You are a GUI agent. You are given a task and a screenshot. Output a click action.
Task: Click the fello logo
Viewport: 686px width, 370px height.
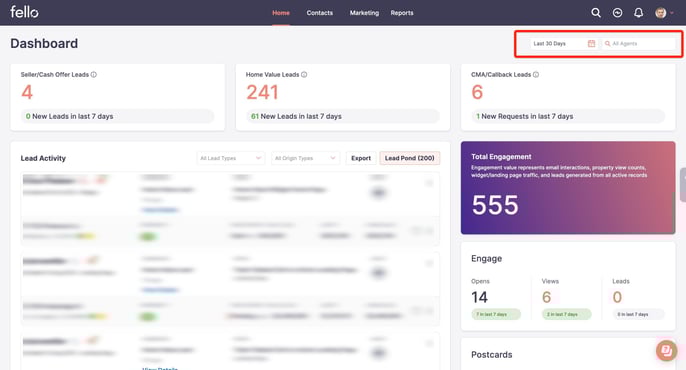[x=24, y=12]
